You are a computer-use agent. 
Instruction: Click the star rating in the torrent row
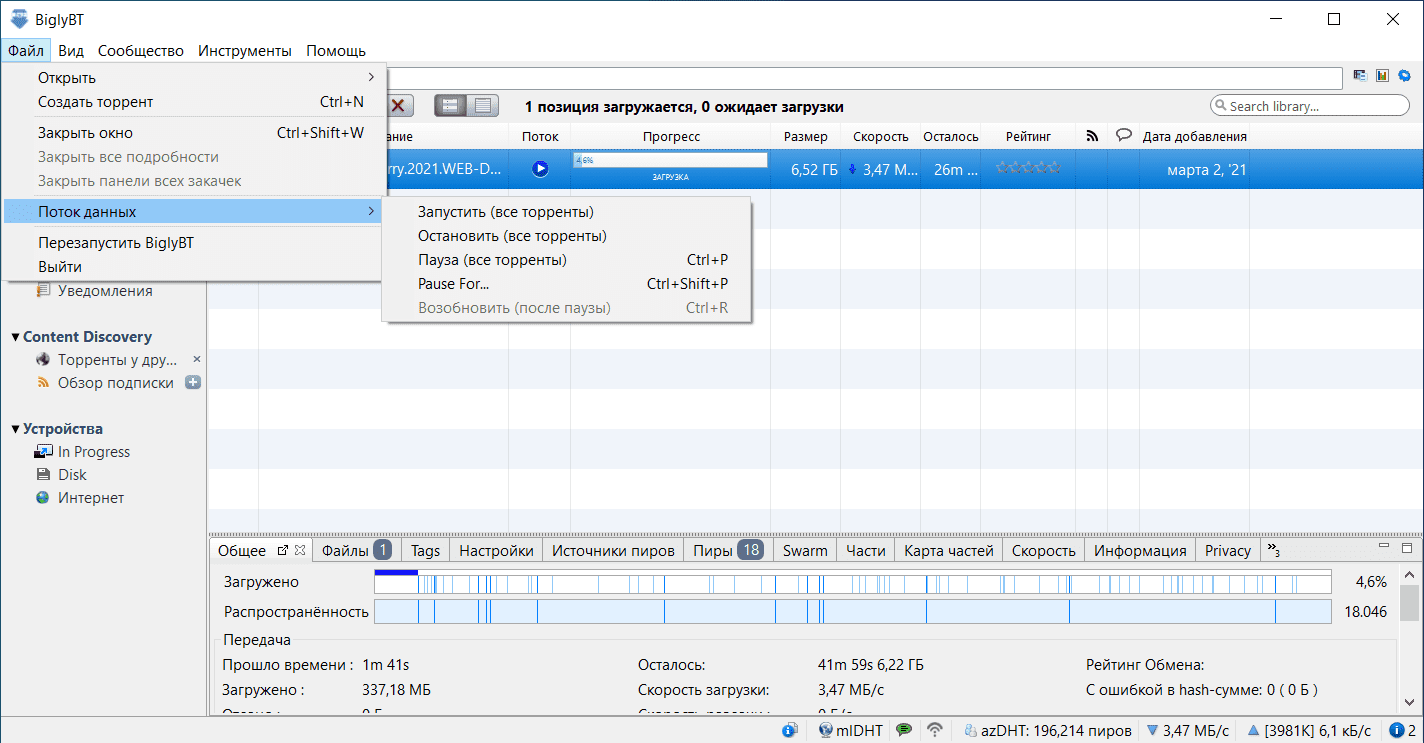1027,169
